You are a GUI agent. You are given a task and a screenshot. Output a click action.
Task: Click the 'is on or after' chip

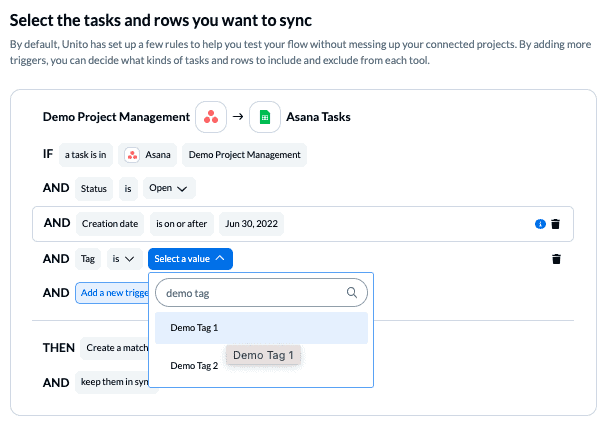(181, 224)
